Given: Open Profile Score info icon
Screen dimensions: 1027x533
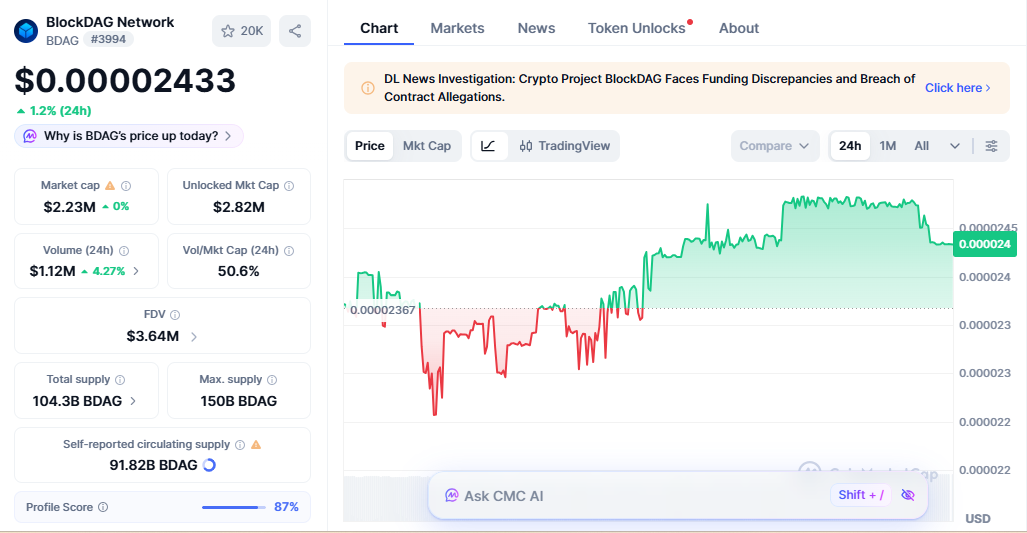Looking at the screenshot, I should click(103, 507).
